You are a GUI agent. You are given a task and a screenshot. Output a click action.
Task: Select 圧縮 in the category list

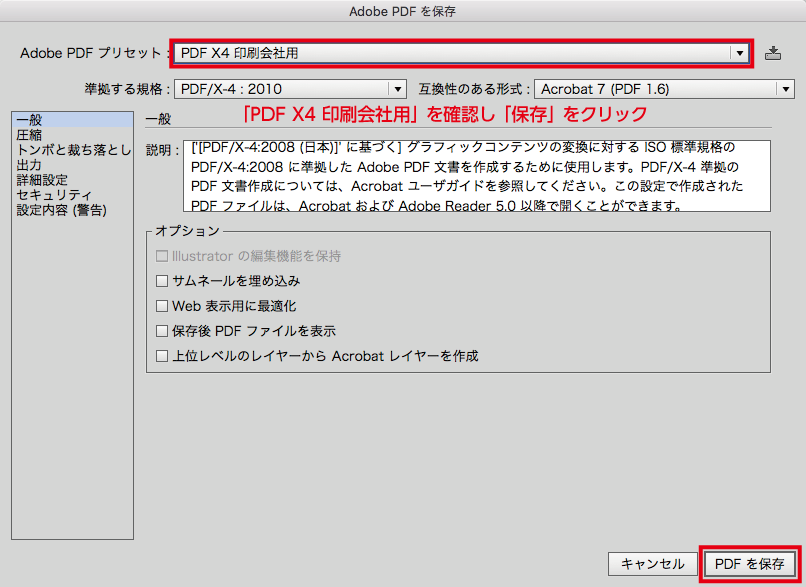tap(30, 135)
